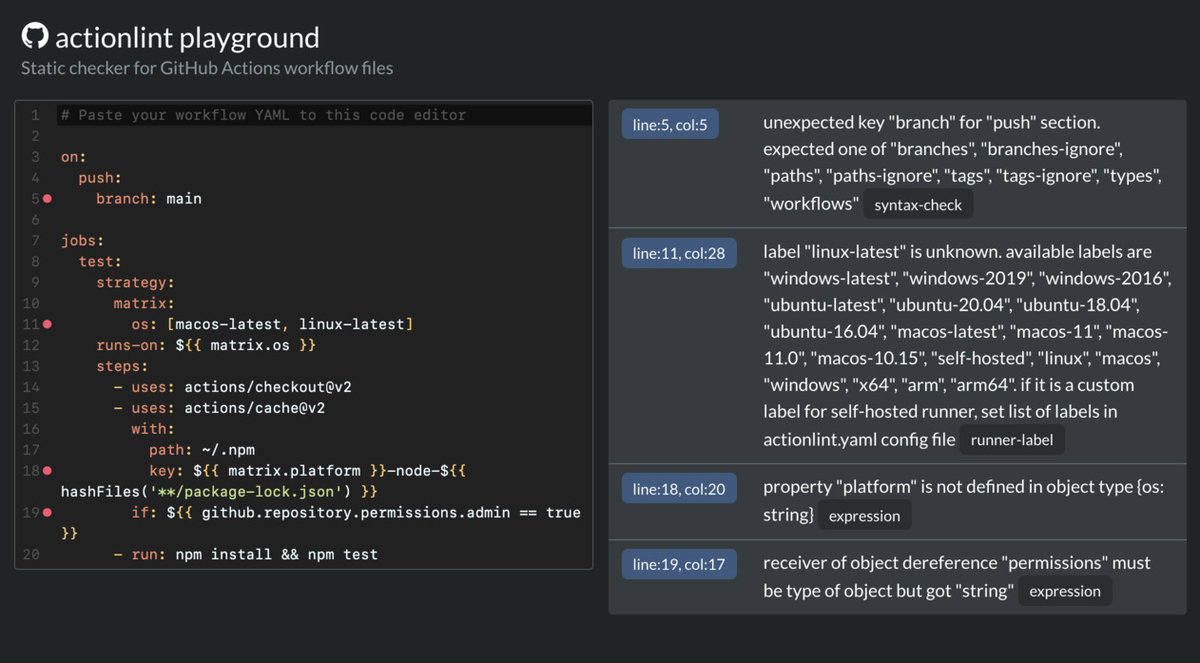Click line number 1 in the gutter

point(35,115)
